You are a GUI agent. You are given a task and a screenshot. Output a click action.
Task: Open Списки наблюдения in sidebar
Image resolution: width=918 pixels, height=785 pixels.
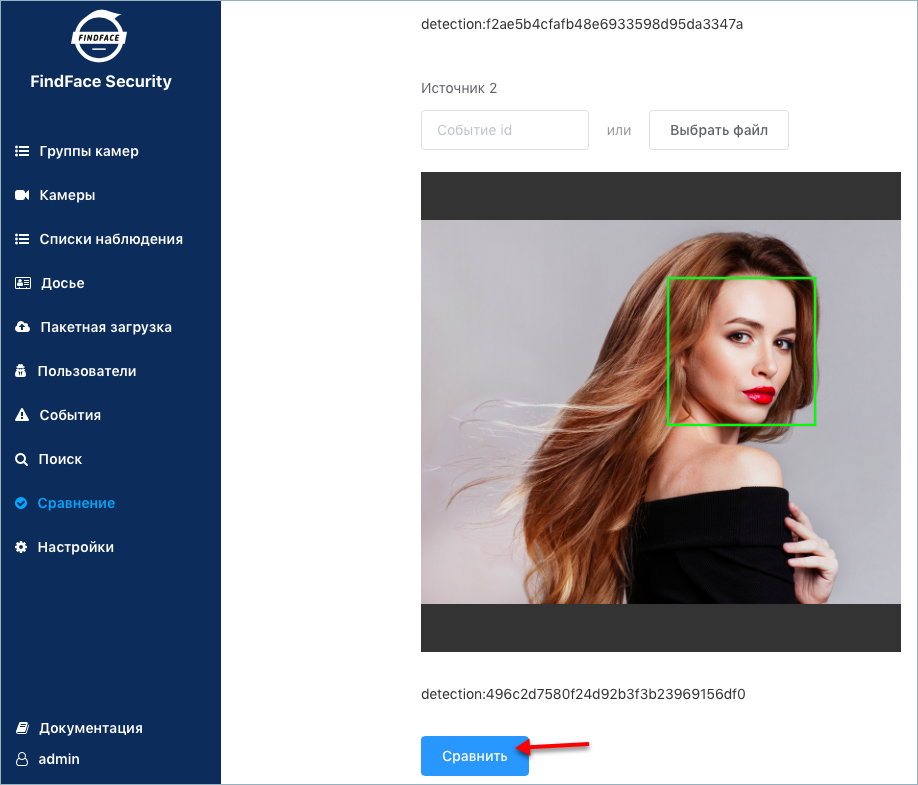[x=111, y=239]
